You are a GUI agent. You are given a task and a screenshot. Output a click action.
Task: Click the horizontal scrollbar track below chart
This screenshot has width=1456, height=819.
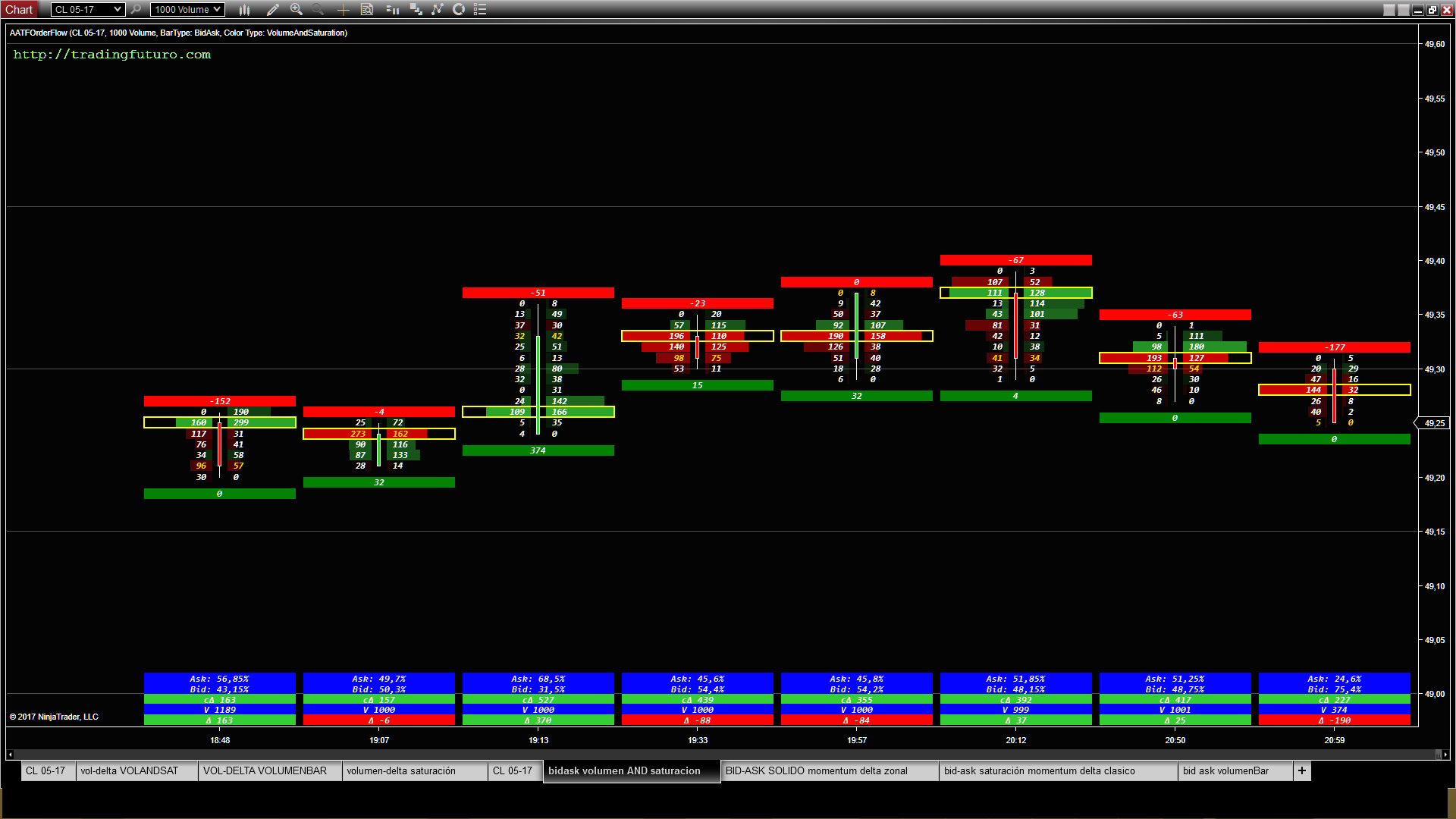coord(720,755)
